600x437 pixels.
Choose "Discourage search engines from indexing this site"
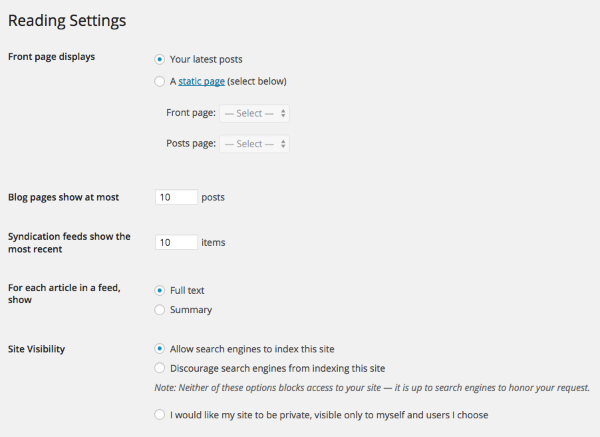160,368
